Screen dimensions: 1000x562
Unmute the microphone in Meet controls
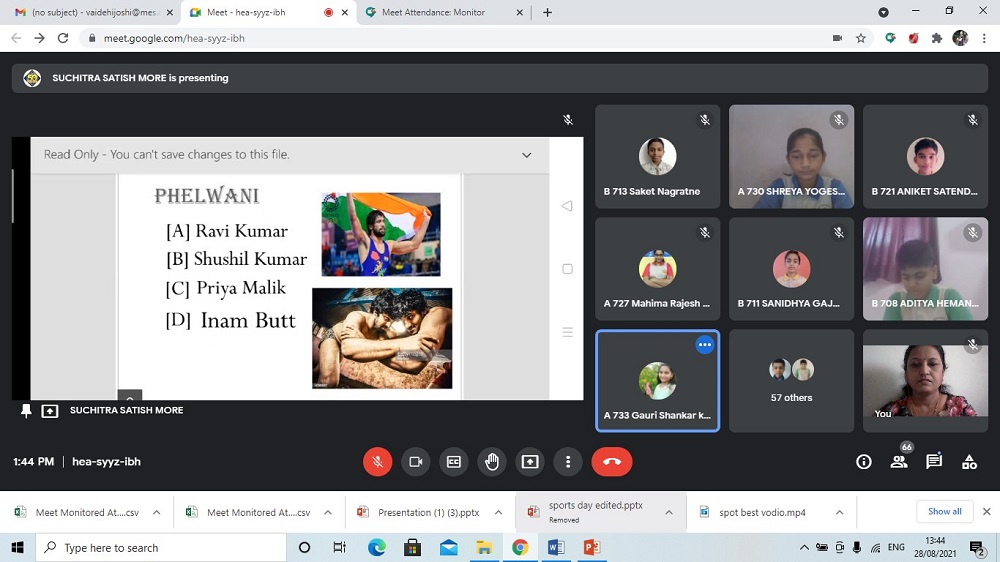click(377, 462)
